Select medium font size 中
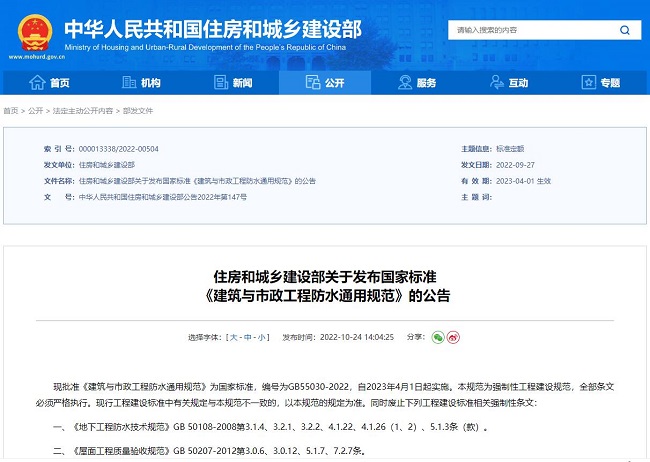This screenshot has height=462, width=650. pos(247,337)
